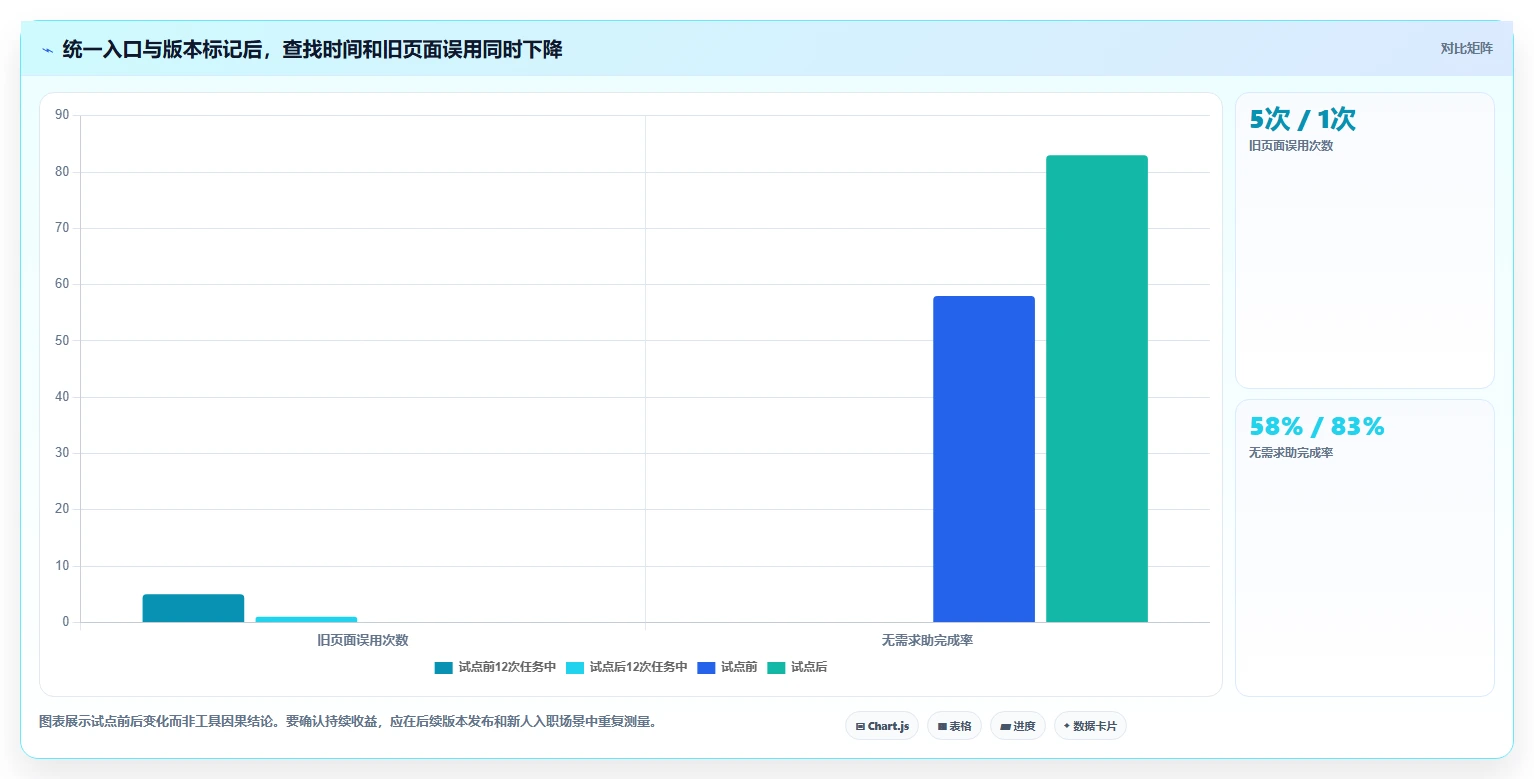Click the icon in the Chart.js chip
Image resolution: width=1534 pixels, height=779 pixels.
point(860,727)
